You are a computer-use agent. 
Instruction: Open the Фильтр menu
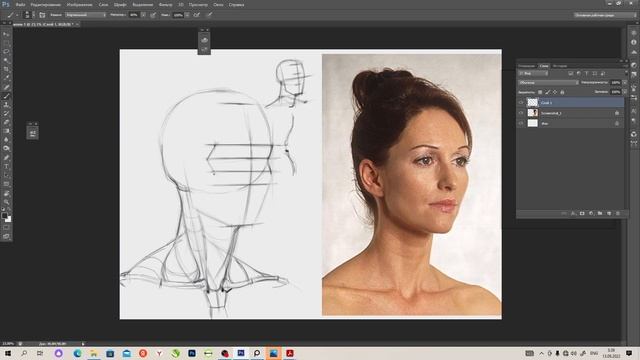point(165,4)
